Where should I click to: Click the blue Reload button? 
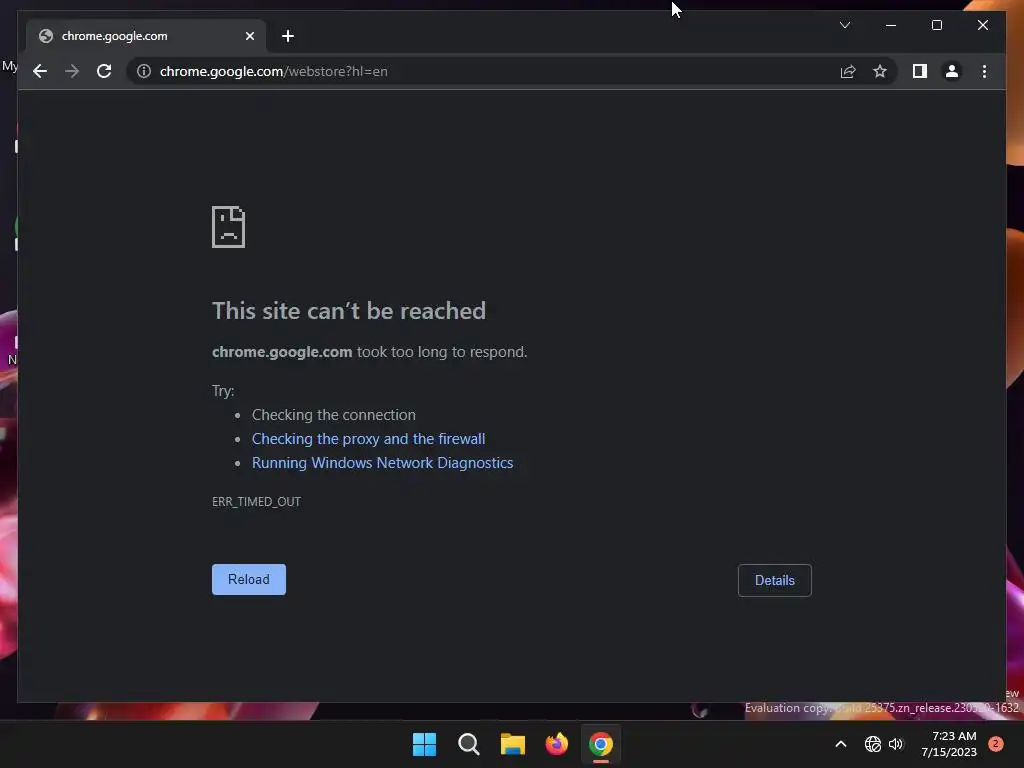249,579
